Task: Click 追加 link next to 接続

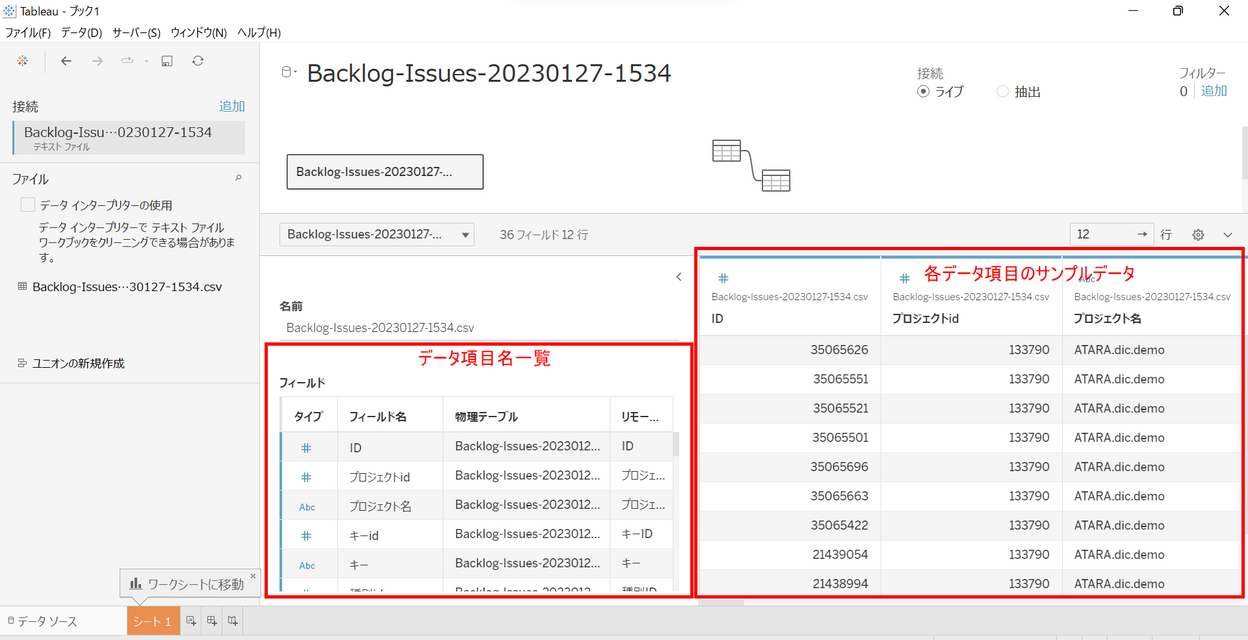Action: pos(232,106)
